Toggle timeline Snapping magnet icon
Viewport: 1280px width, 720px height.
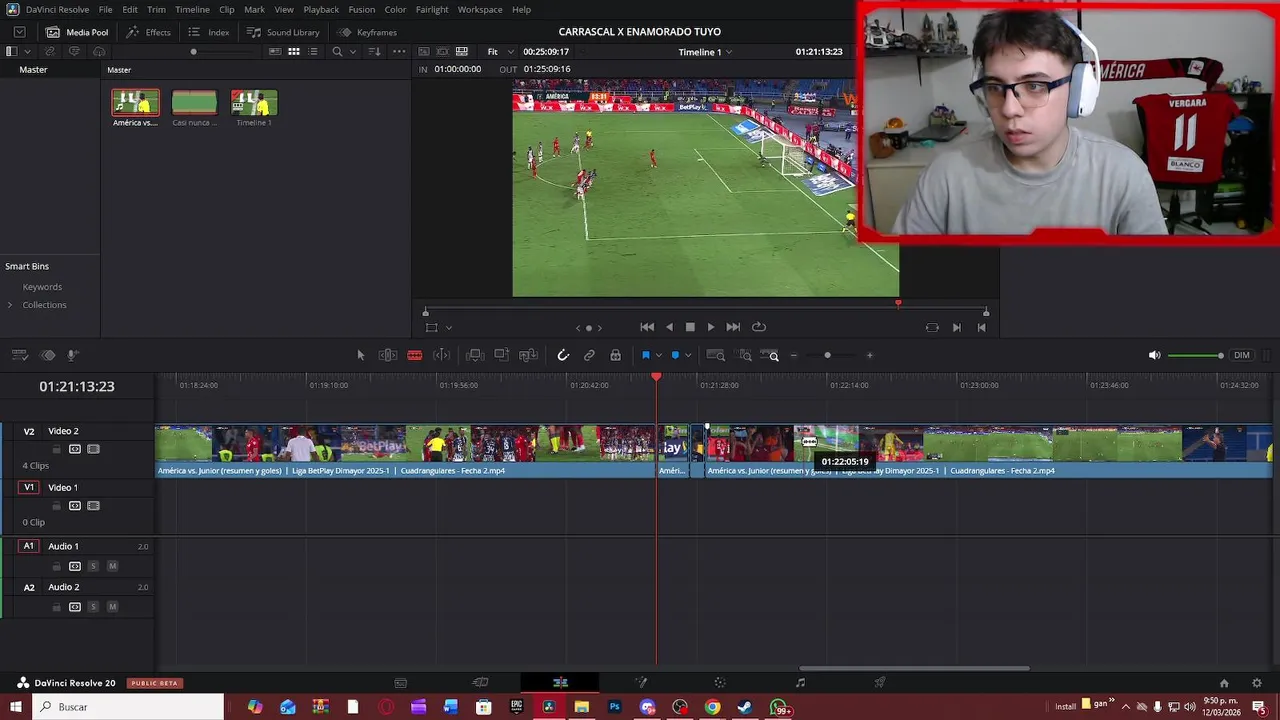tap(563, 355)
